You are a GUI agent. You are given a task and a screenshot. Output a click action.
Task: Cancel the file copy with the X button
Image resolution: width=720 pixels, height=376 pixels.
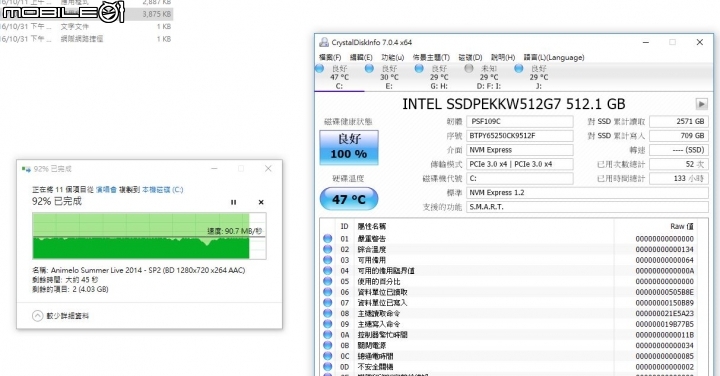pyautogui.click(x=261, y=202)
